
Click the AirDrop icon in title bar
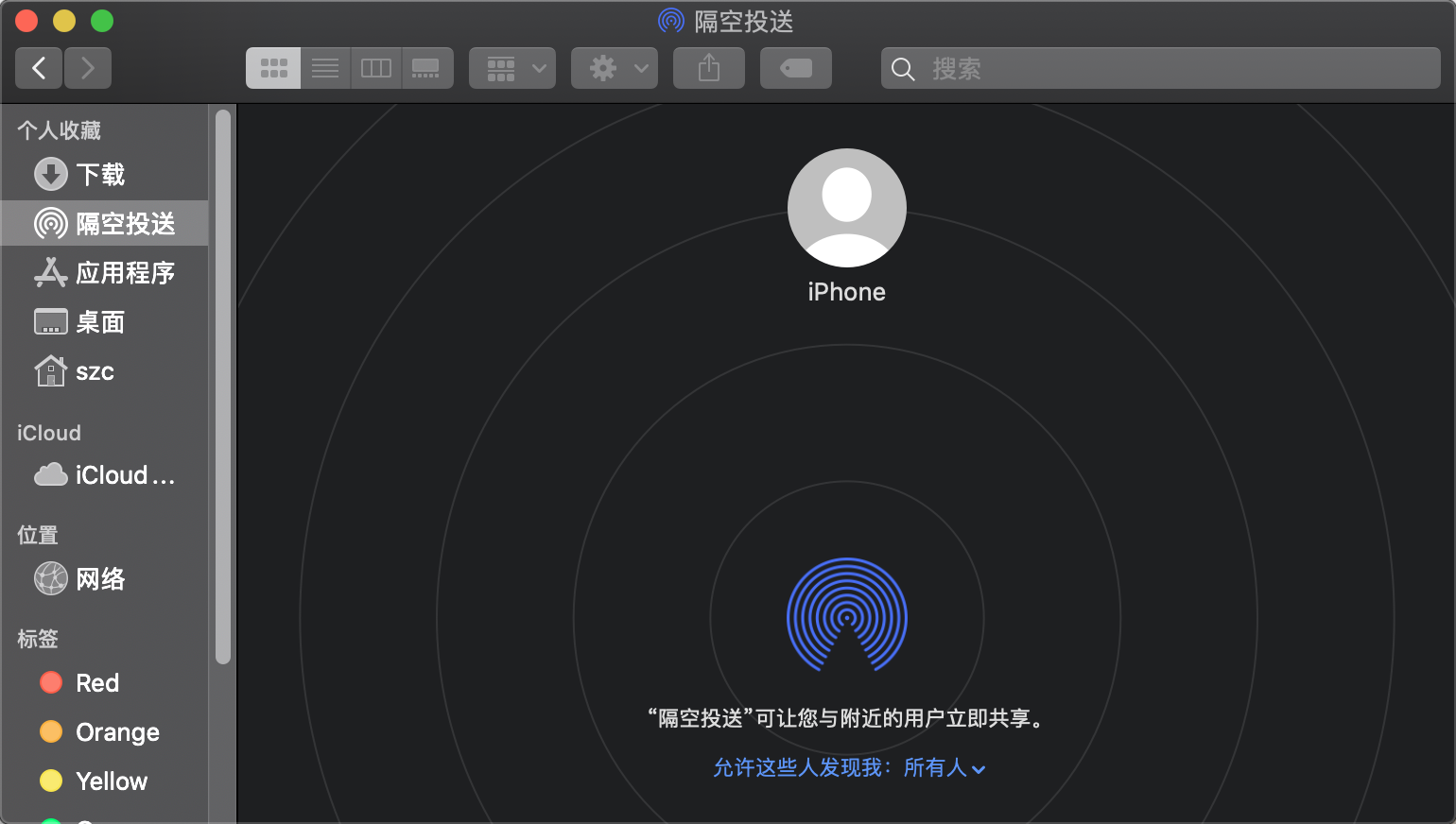click(671, 21)
